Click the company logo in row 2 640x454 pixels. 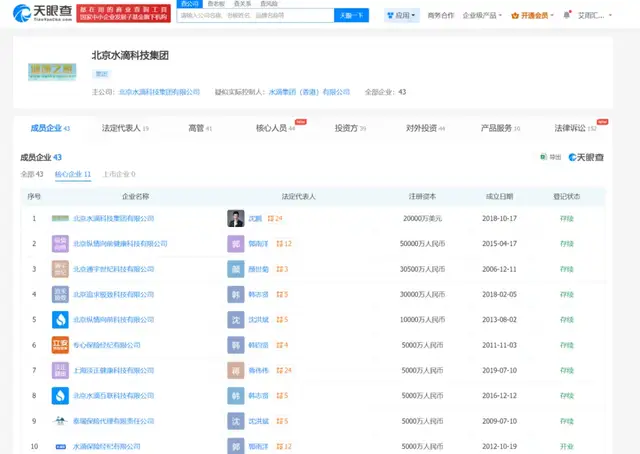60,243
